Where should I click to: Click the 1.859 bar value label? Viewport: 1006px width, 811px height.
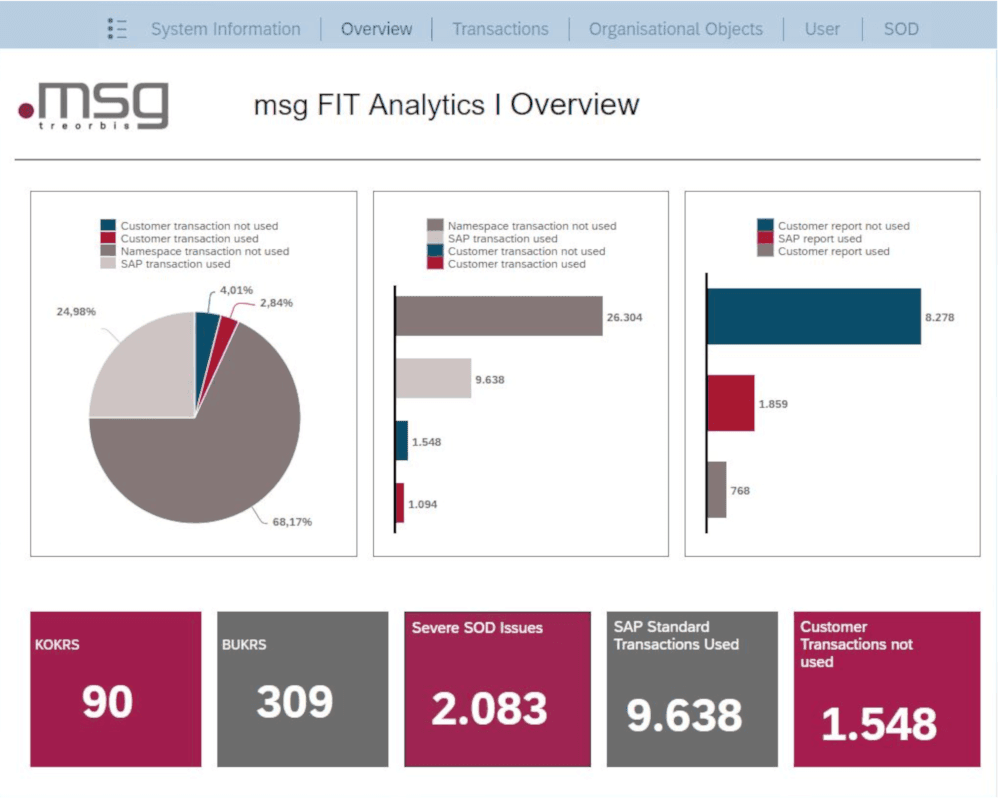point(773,404)
